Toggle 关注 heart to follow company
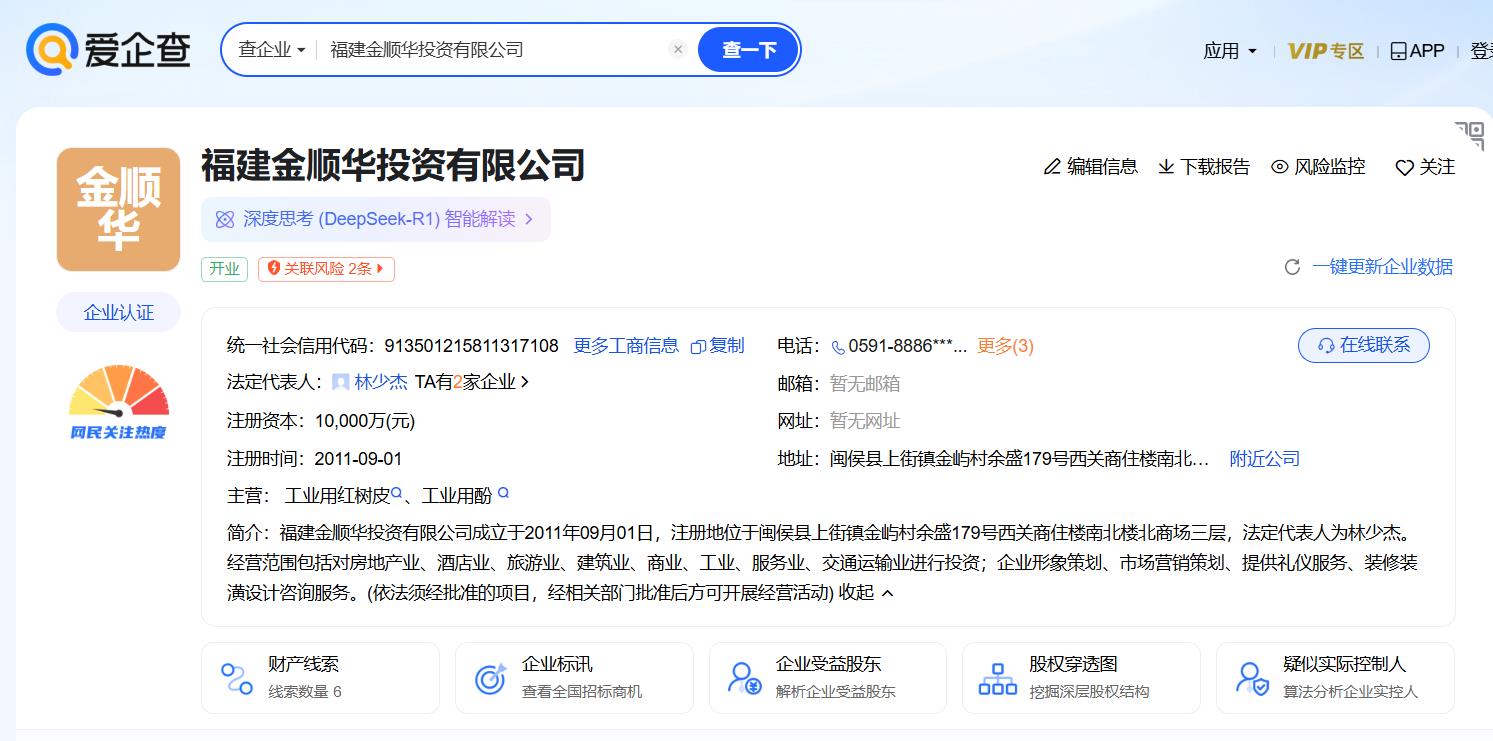1493x741 pixels. (x=1425, y=167)
